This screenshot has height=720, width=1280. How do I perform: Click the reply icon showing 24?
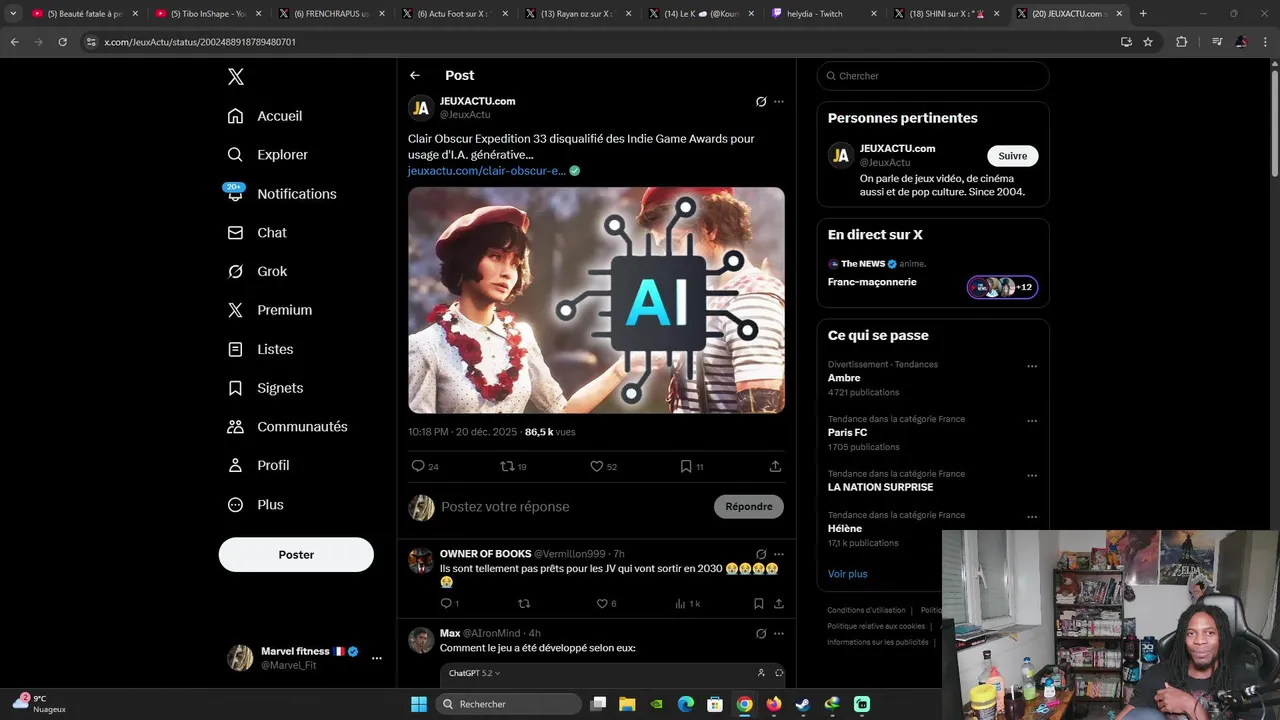pyautogui.click(x=425, y=466)
